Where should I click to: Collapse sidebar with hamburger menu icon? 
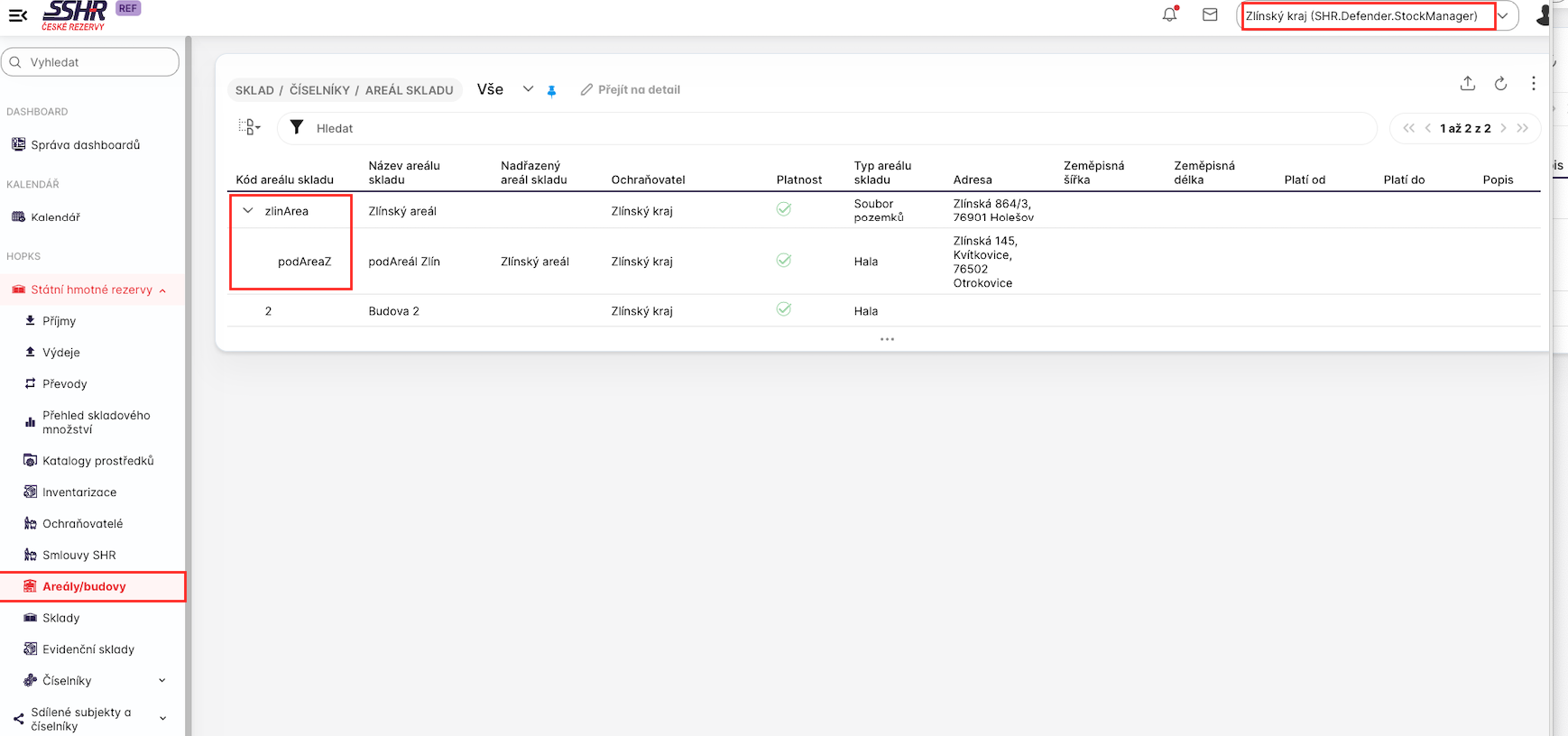click(x=17, y=15)
